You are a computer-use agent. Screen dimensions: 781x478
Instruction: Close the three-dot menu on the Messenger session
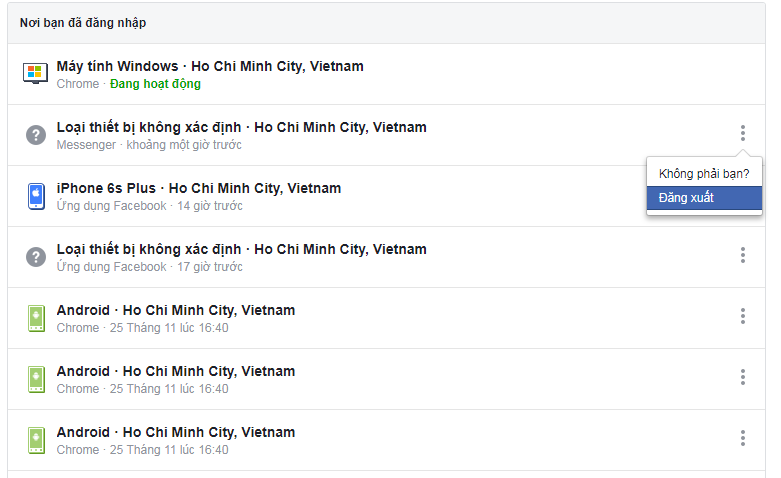[x=743, y=133]
